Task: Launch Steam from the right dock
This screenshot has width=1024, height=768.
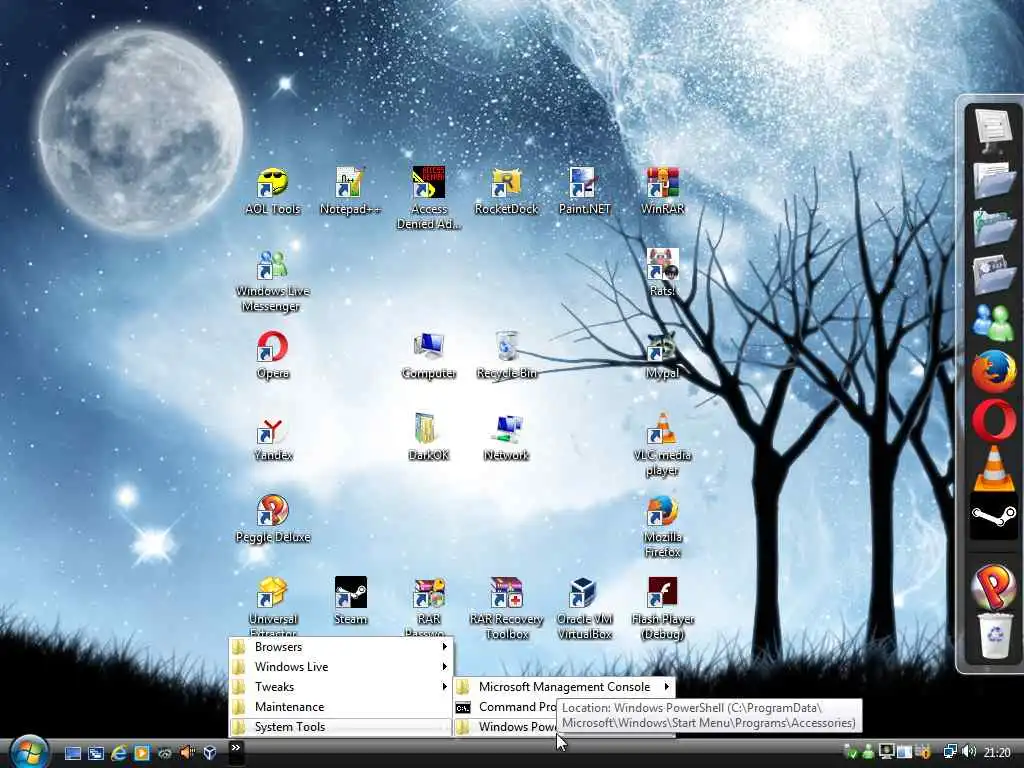Action: pyautogui.click(x=993, y=515)
